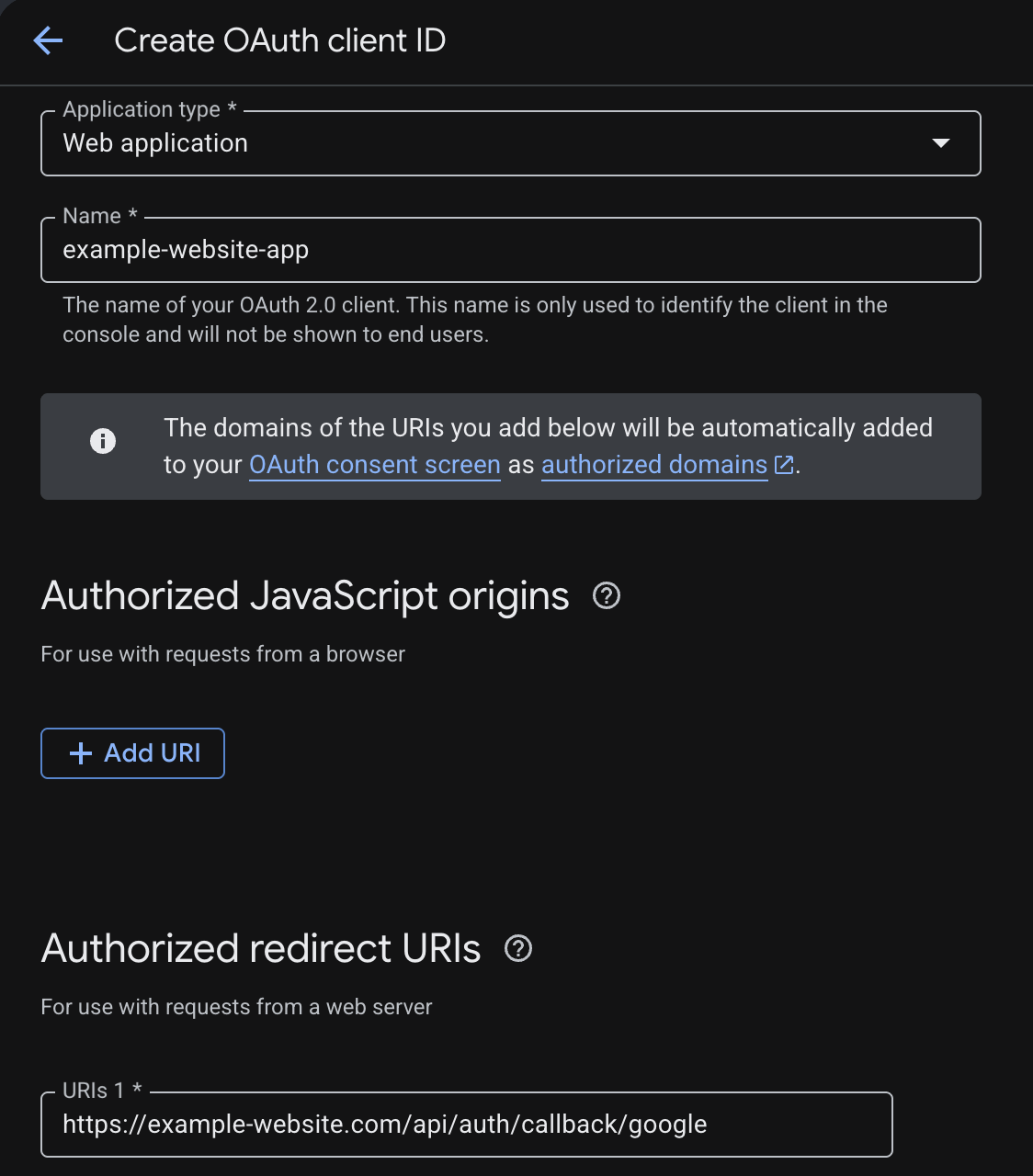The image size is (1033, 1176).
Task: Click the Authorized JavaScript origins heading
Action: [x=305, y=595]
